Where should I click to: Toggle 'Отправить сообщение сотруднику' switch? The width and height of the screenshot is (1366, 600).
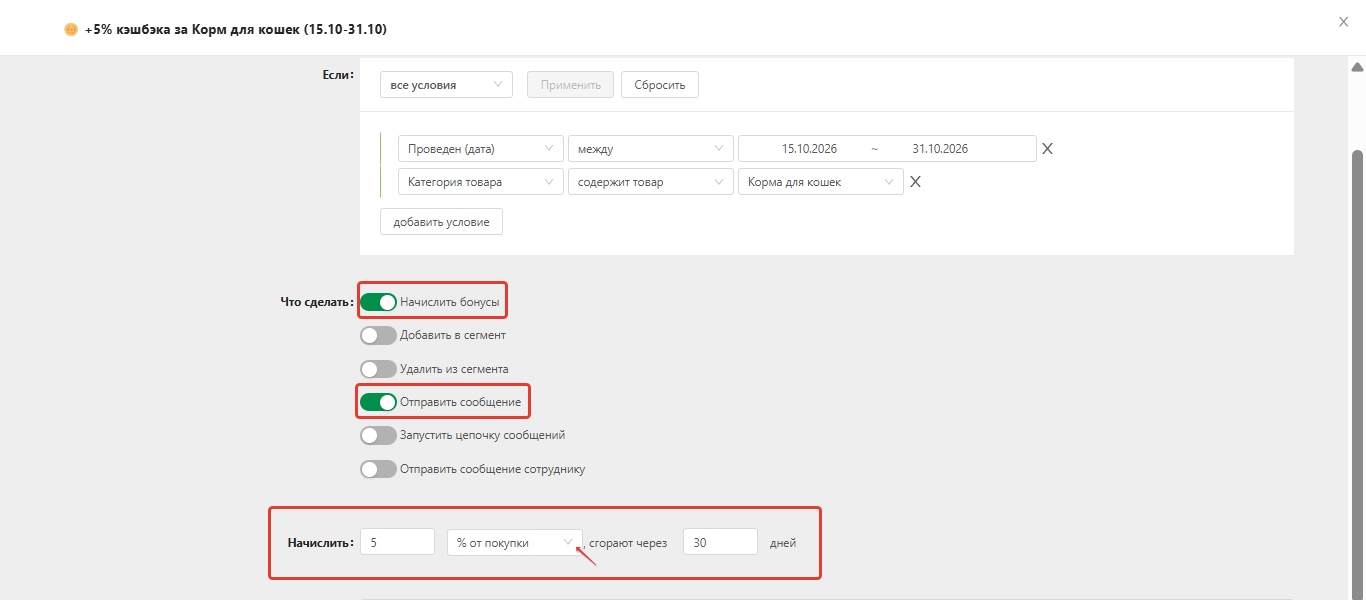point(378,469)
